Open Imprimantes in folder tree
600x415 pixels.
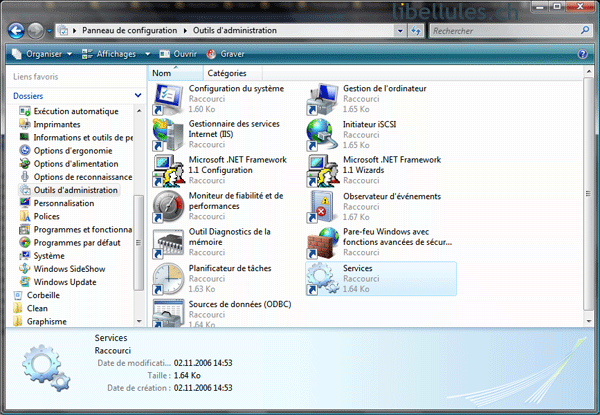[50, 124]
